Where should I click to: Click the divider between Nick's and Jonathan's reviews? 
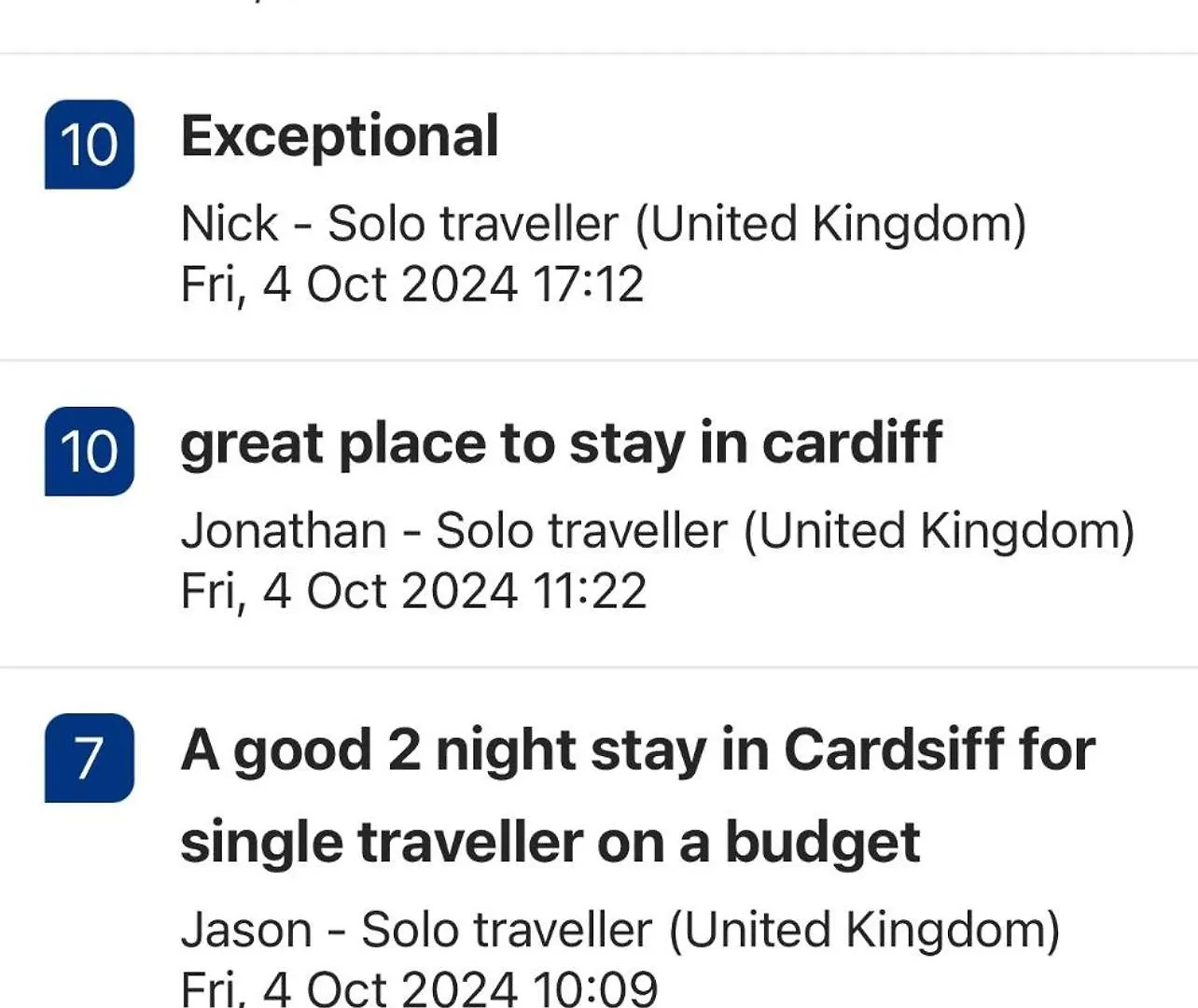click(599, 359)
